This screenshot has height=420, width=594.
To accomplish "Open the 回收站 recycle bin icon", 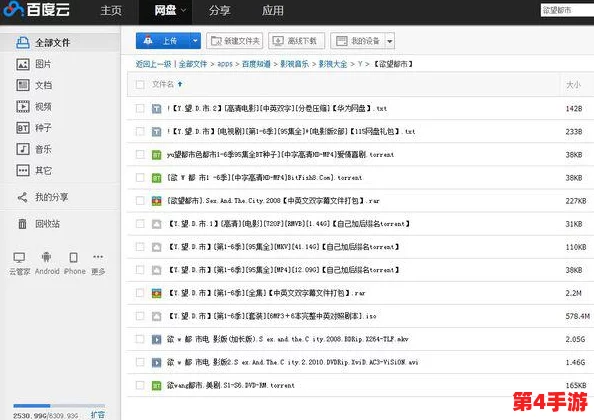I will click(23, 224).
